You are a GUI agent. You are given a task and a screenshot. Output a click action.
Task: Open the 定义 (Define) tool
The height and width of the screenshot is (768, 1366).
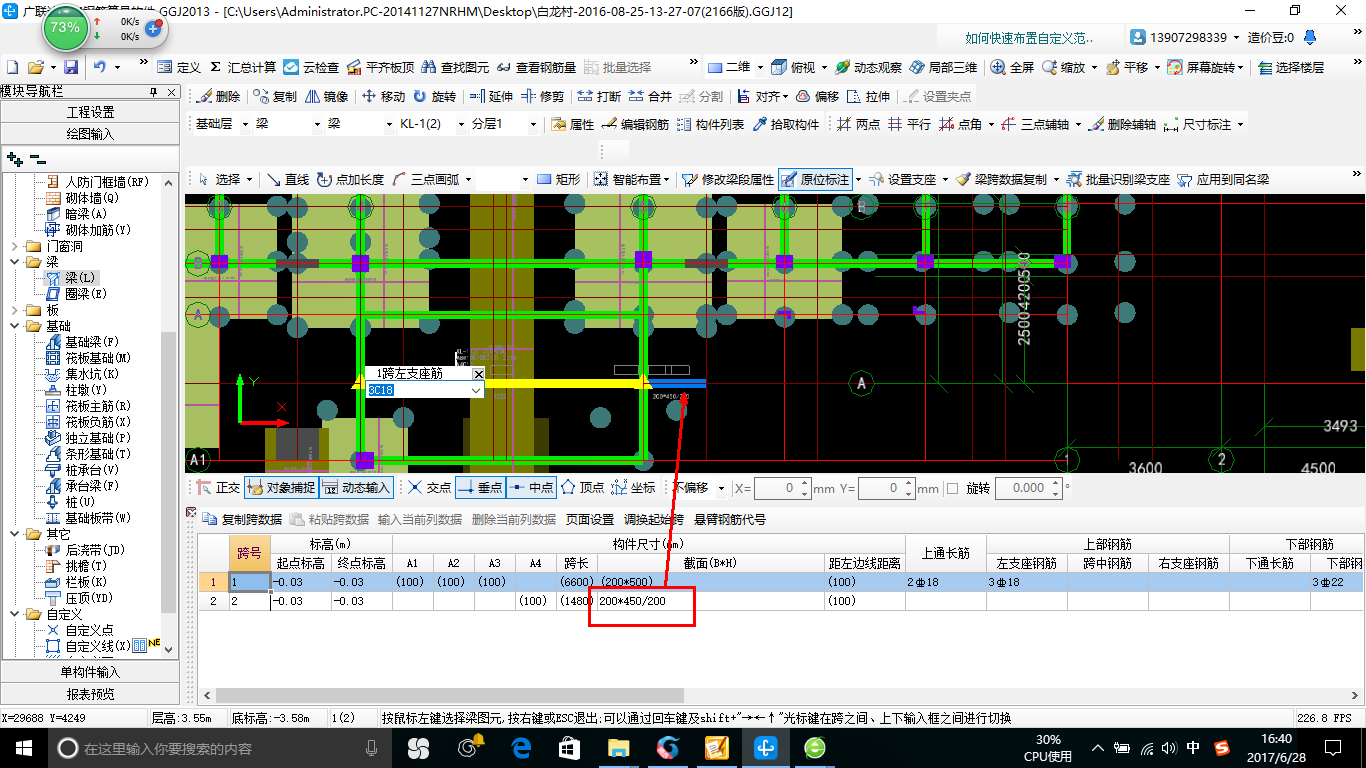tap(179, 67)
